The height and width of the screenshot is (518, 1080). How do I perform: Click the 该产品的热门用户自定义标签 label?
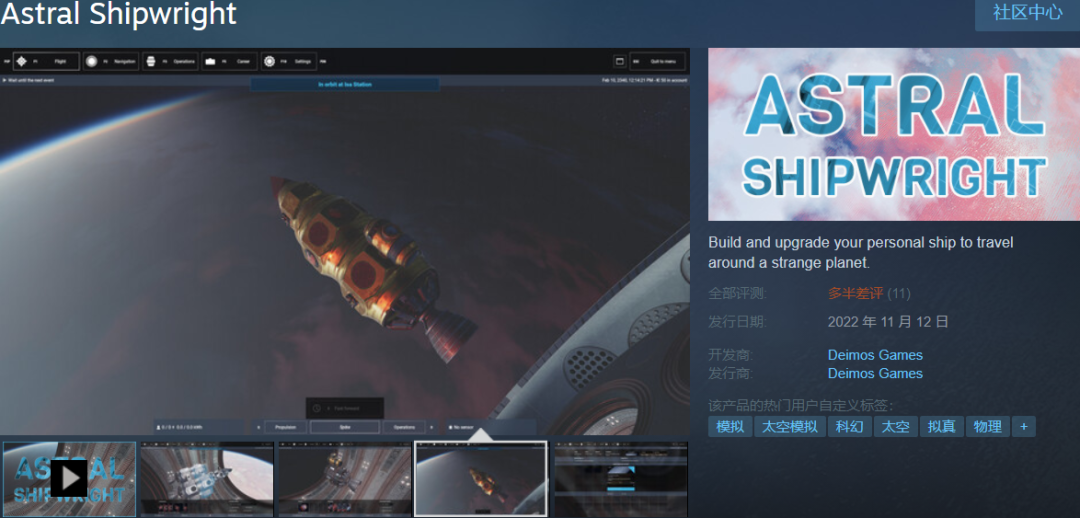[800, 405]
